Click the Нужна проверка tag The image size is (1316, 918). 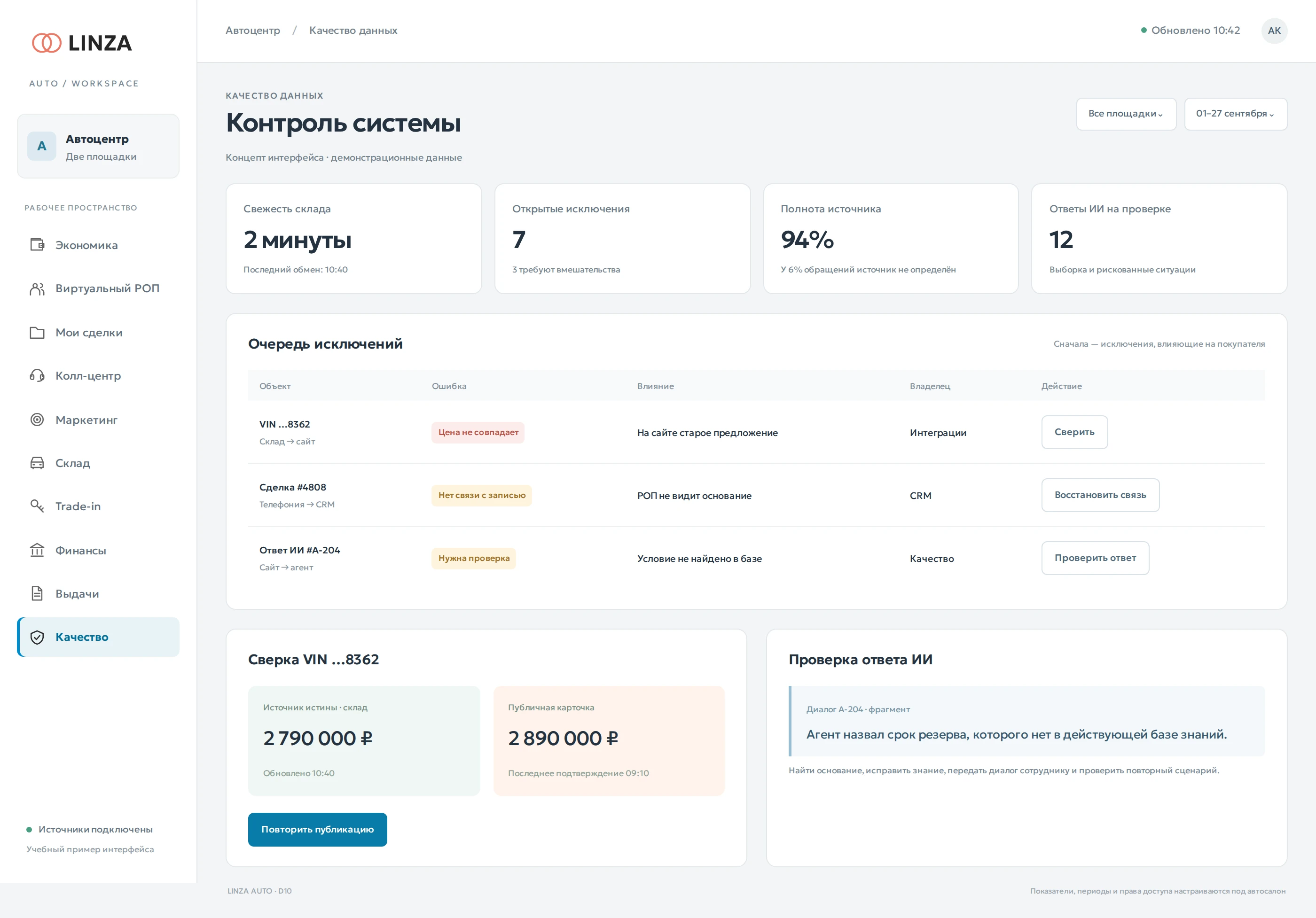tap(473, 558)
